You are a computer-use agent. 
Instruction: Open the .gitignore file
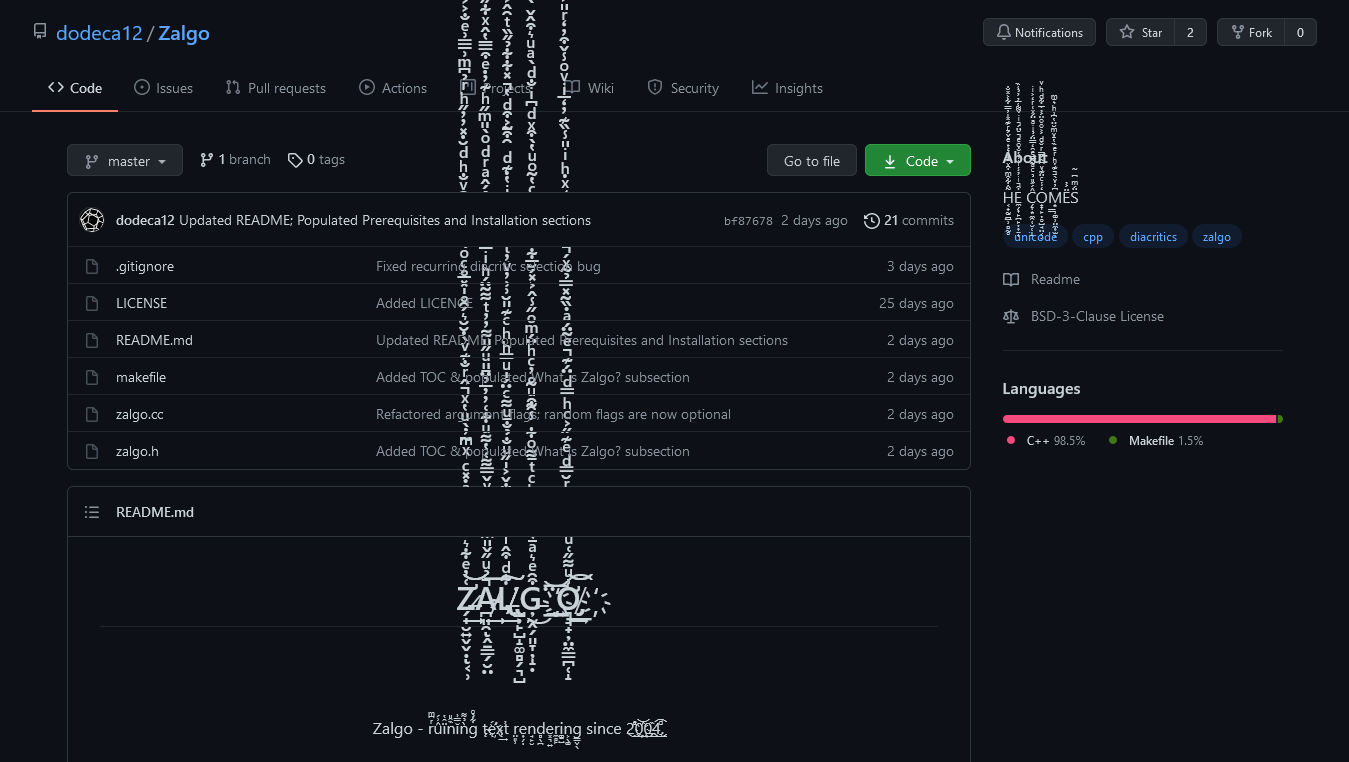(x=145, y=266)
